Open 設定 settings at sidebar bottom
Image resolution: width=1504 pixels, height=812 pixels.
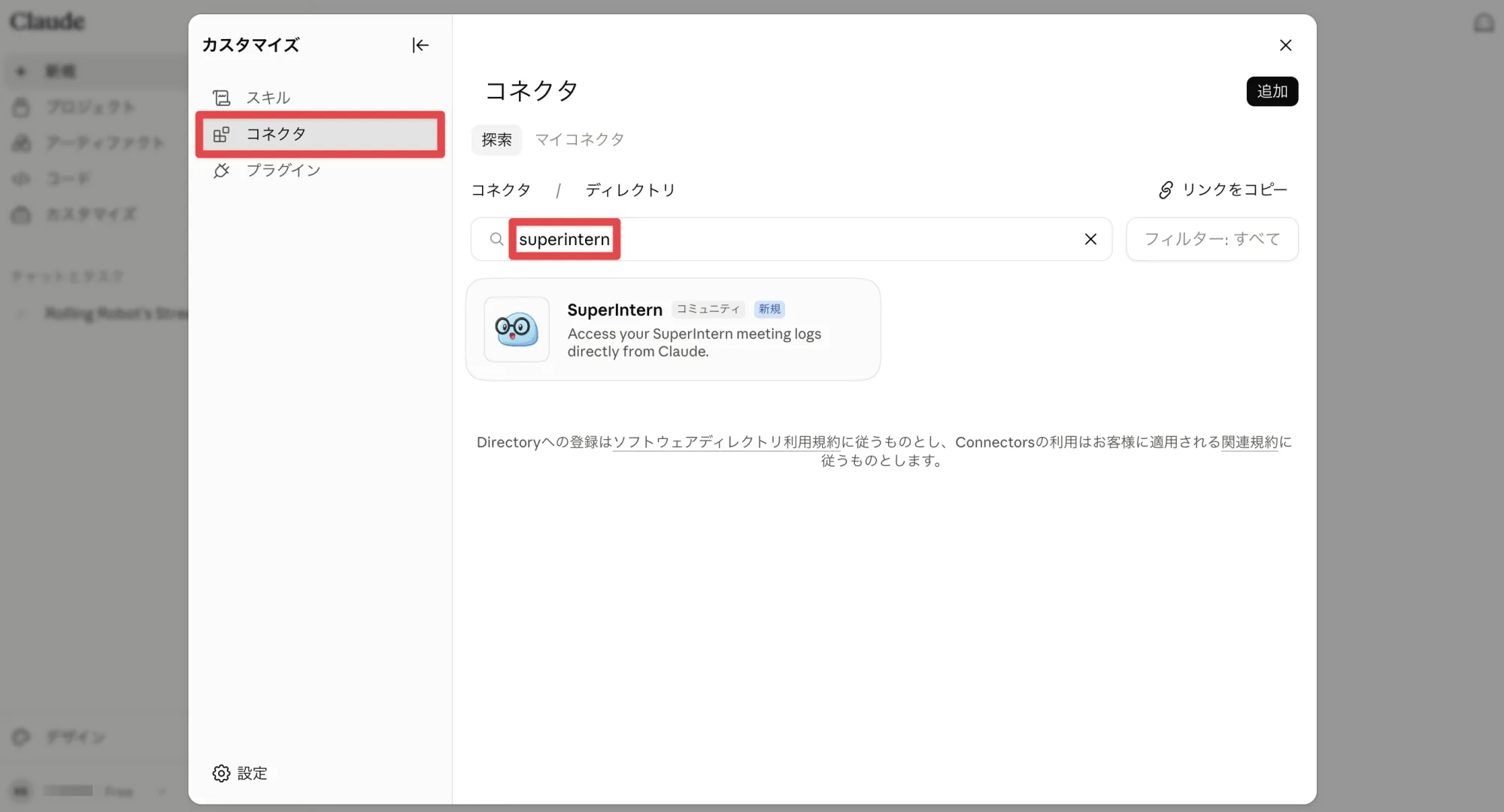coord(240,773)
